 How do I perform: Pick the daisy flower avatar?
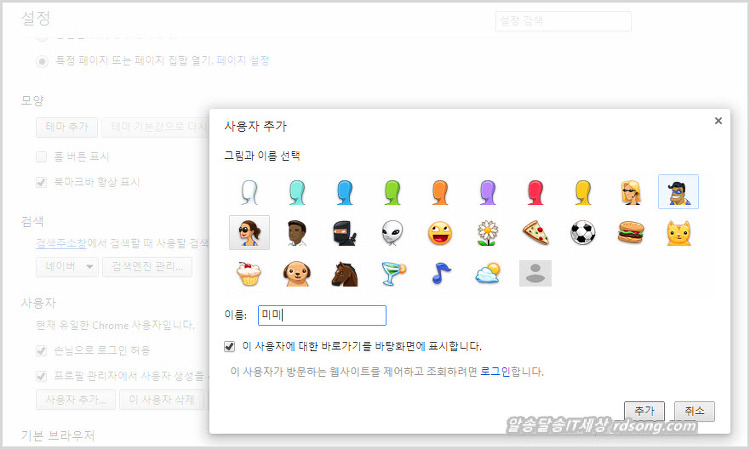click(x=487, y=233)
